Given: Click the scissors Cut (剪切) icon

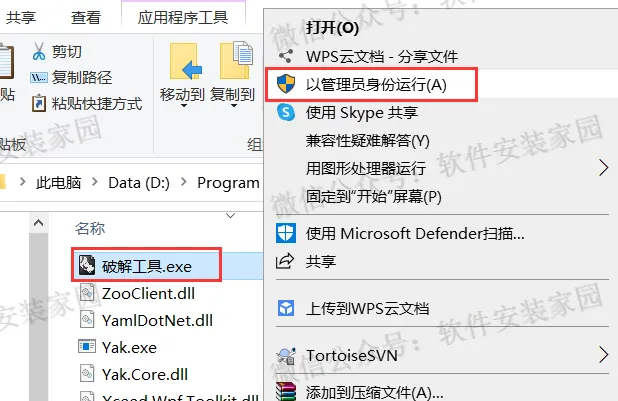Looking at the screenshot, I should point(39,52).
